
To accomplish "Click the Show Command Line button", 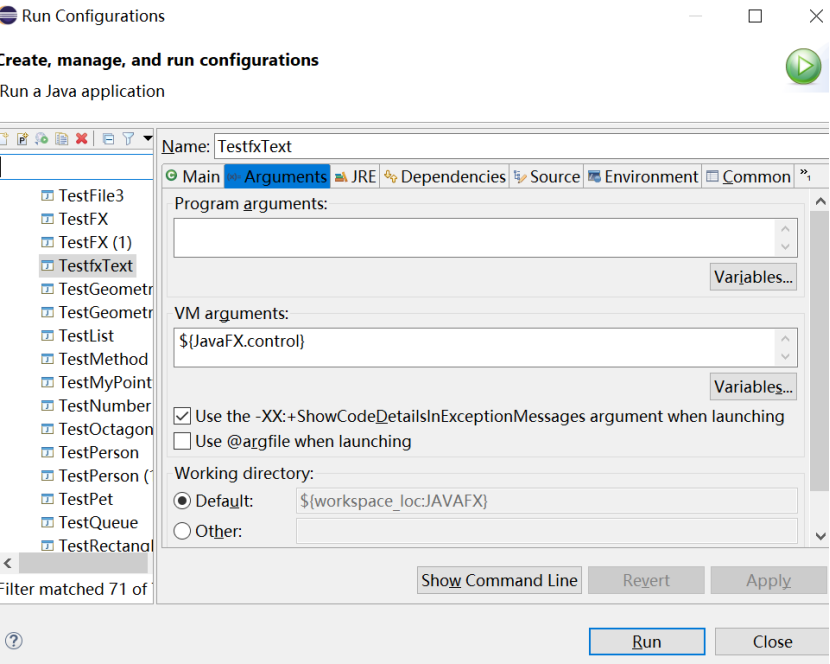I will coord(499,580).
